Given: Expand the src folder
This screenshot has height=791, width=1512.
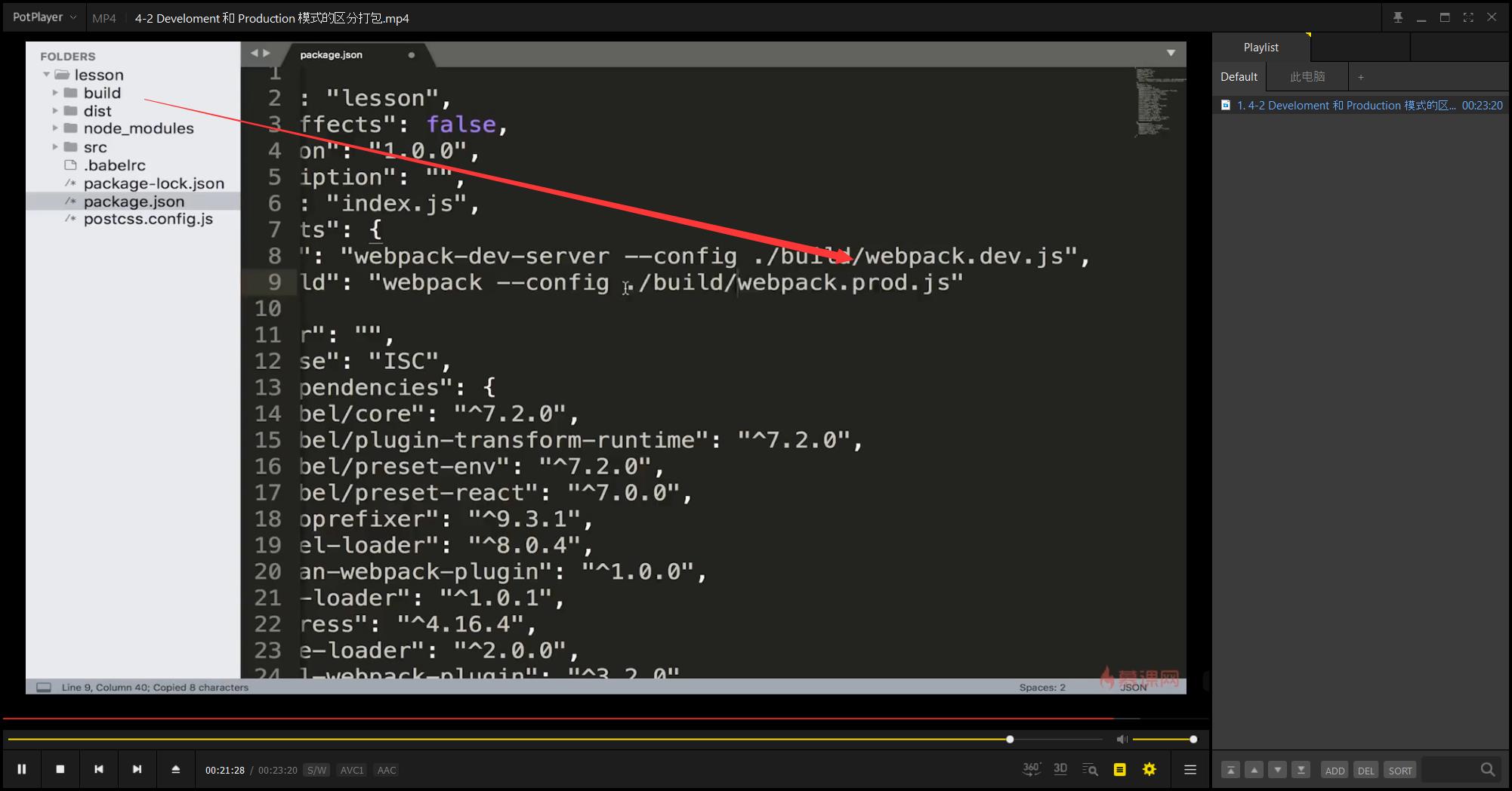Looking at the screenshot, I should tap(55, 146).
